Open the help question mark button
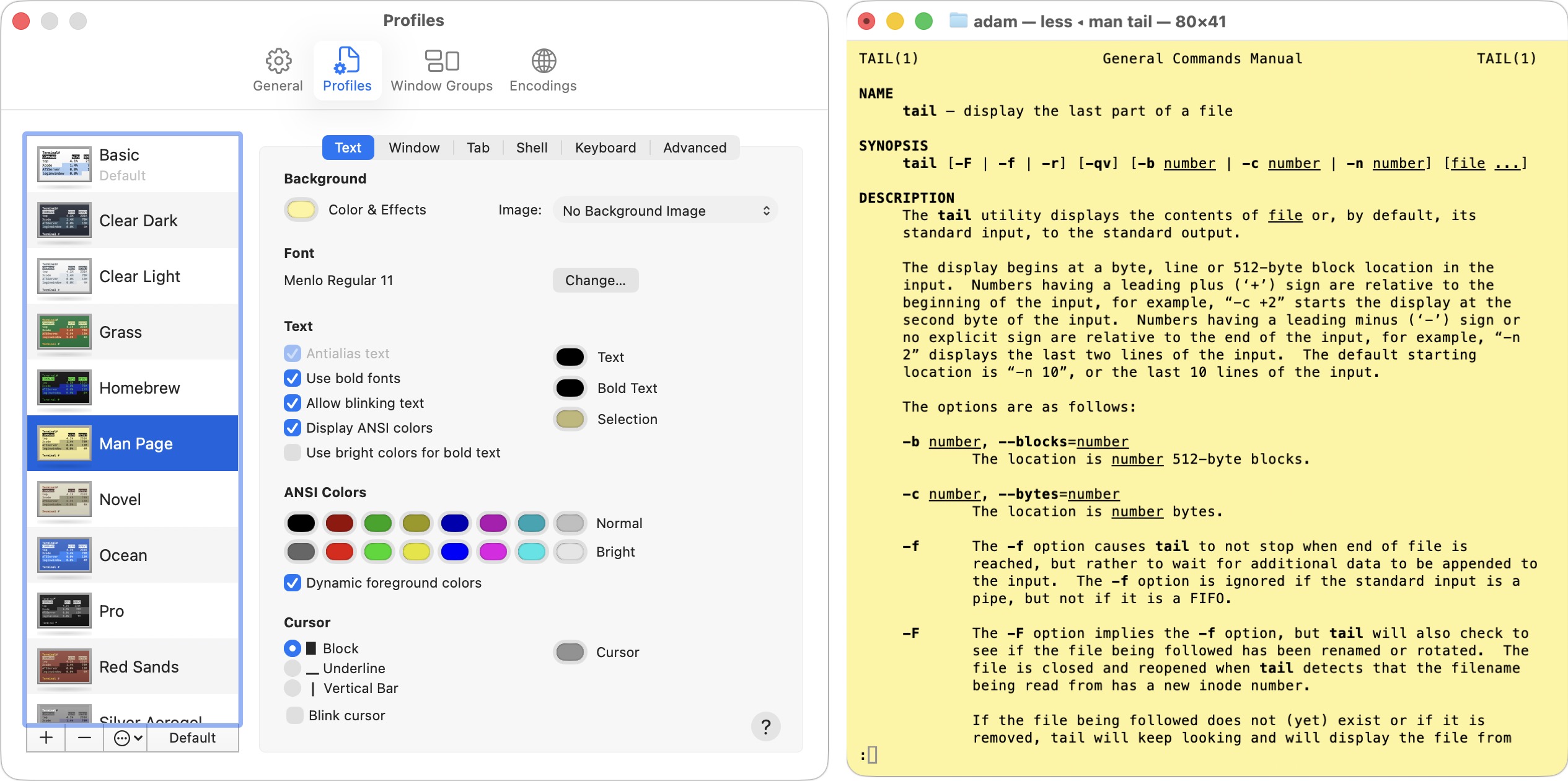 (x=765, y=726)
